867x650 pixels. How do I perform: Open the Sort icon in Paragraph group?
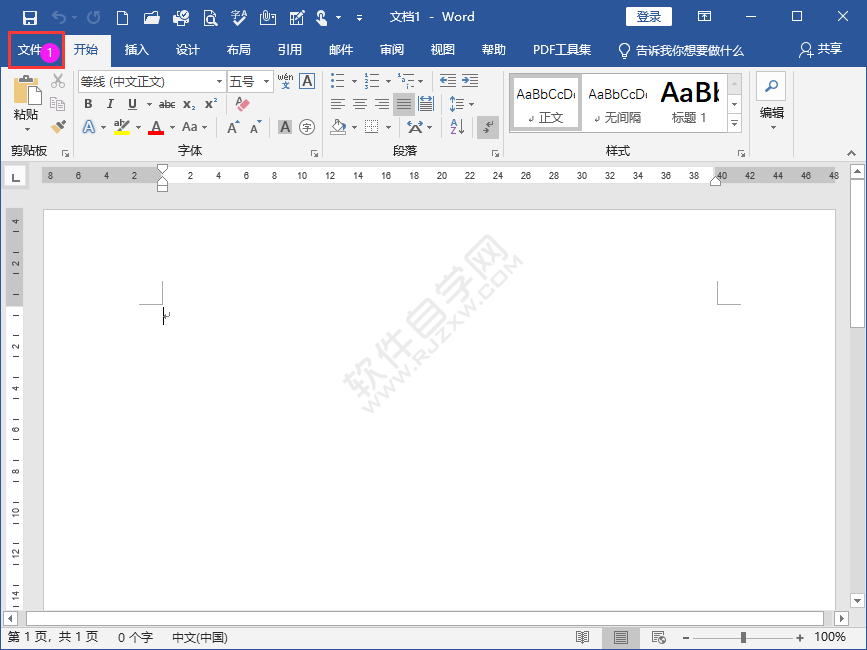[456, 127]
